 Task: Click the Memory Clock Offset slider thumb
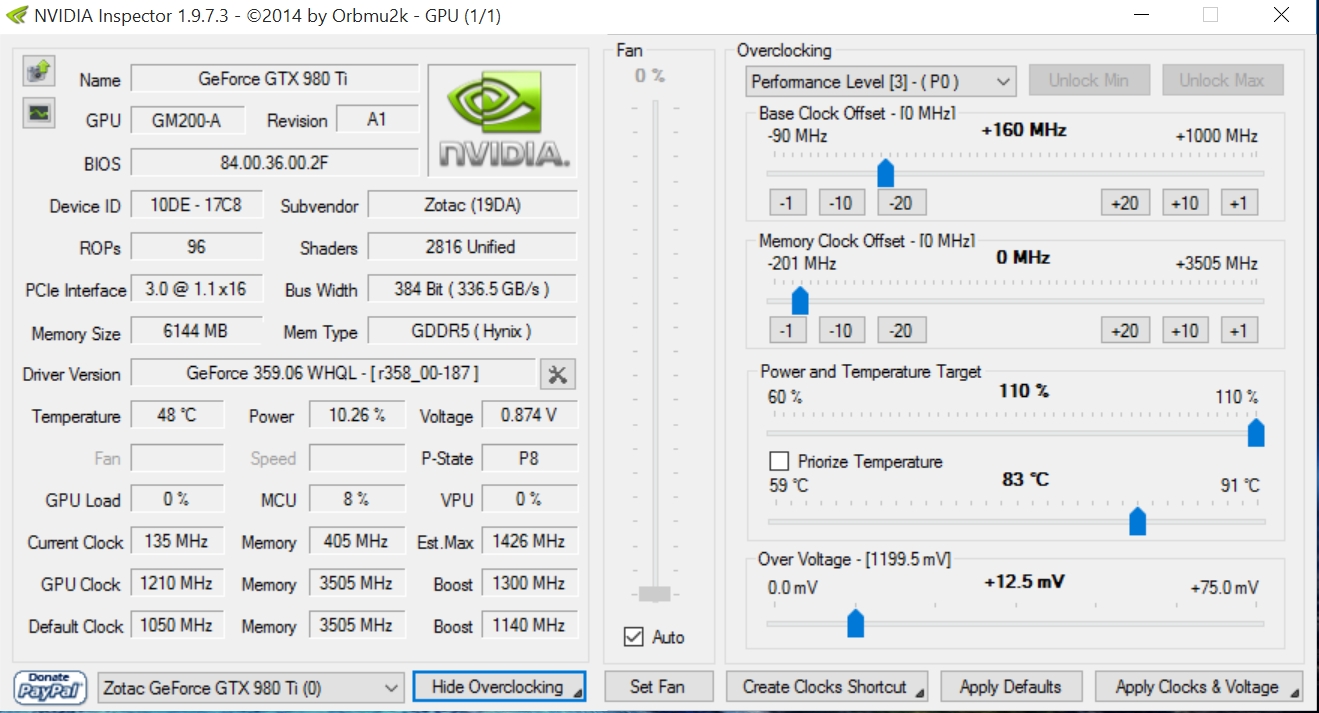[x=799, y=300]
